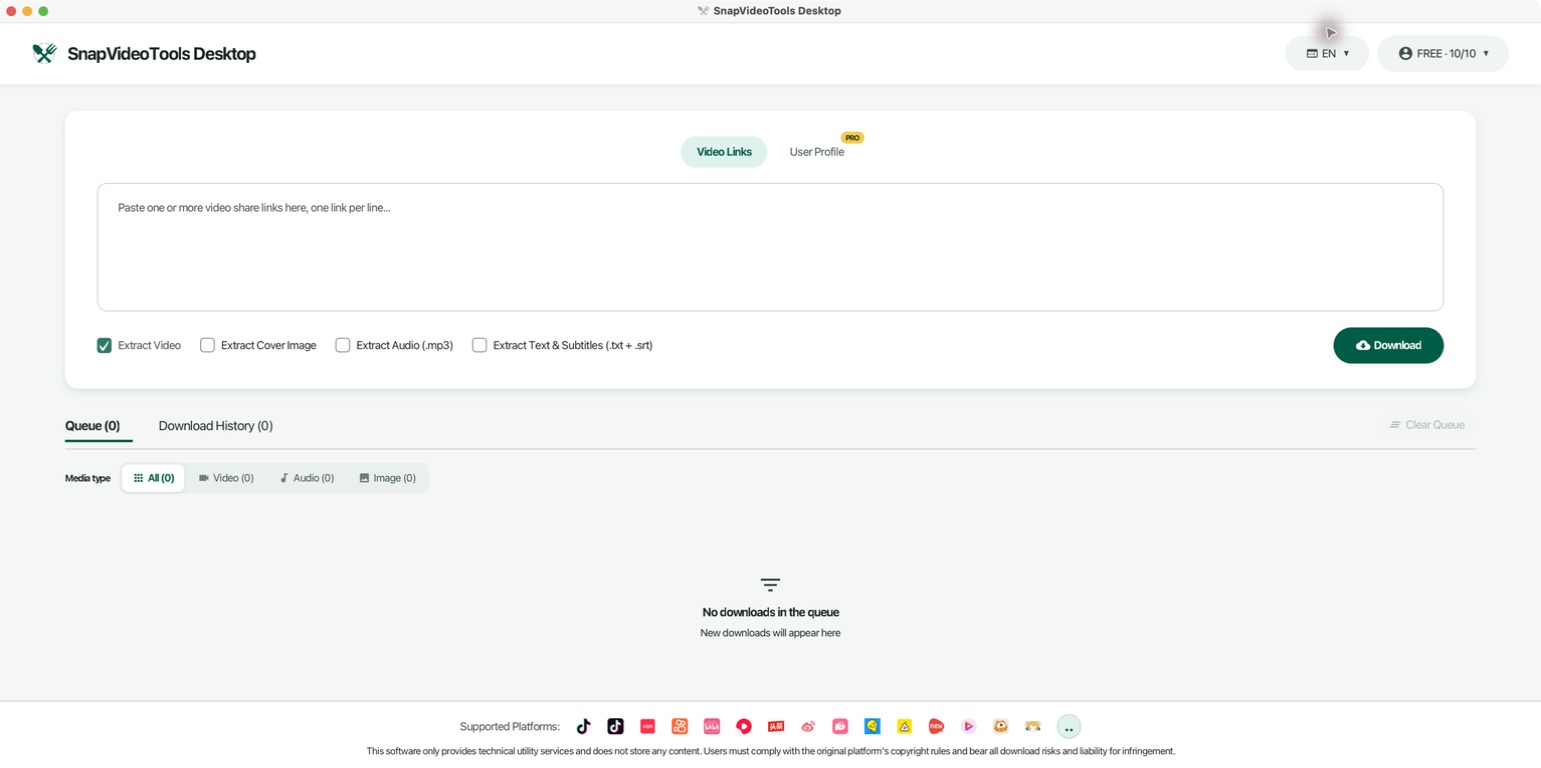The image size is (1541, 768).
Task: Open the Queue (0) tab
Action: 92,426
